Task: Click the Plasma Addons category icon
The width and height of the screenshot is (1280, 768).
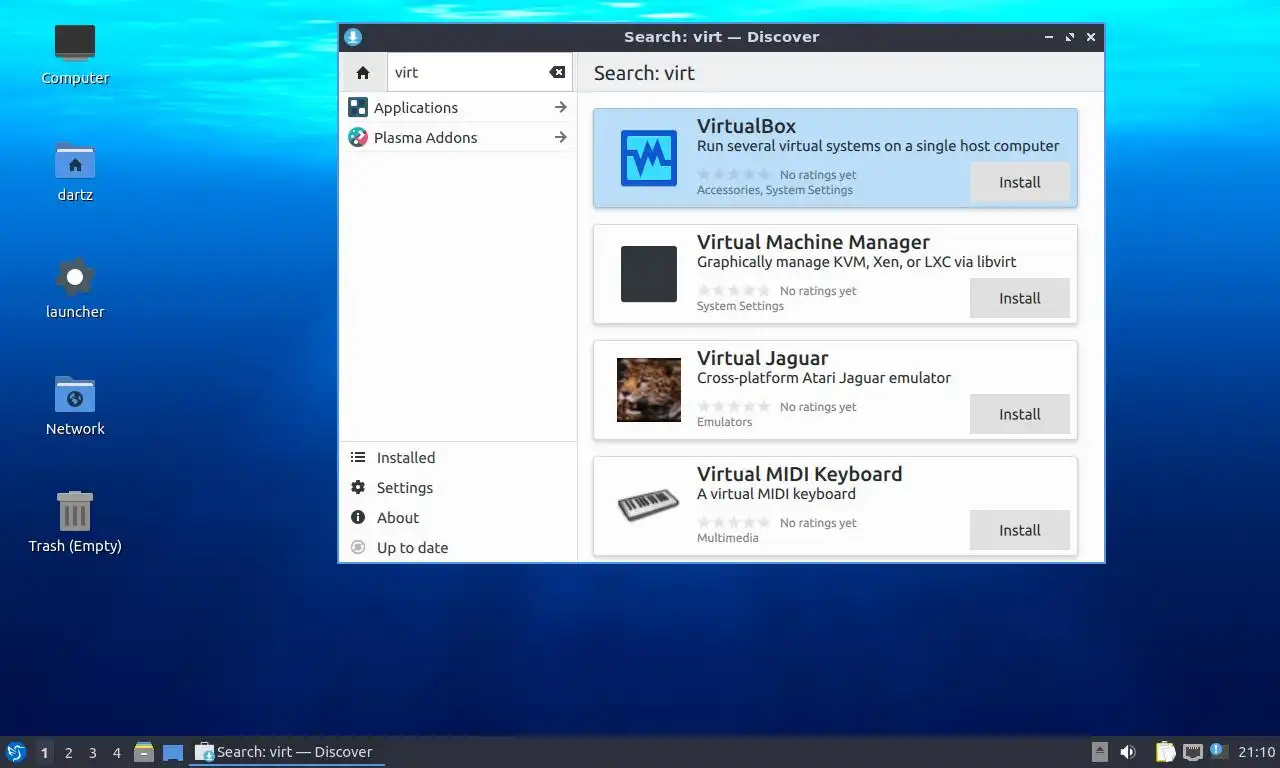Action: pyautogui.click(x=358, y=137)
